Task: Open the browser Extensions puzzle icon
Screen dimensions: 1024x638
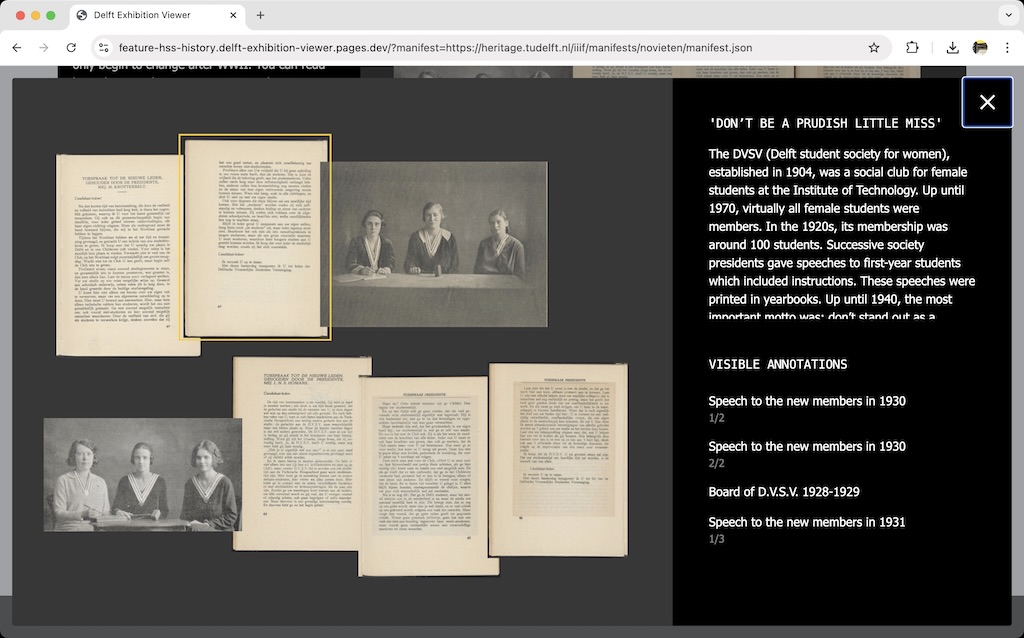Action: [x=912, y=48]
